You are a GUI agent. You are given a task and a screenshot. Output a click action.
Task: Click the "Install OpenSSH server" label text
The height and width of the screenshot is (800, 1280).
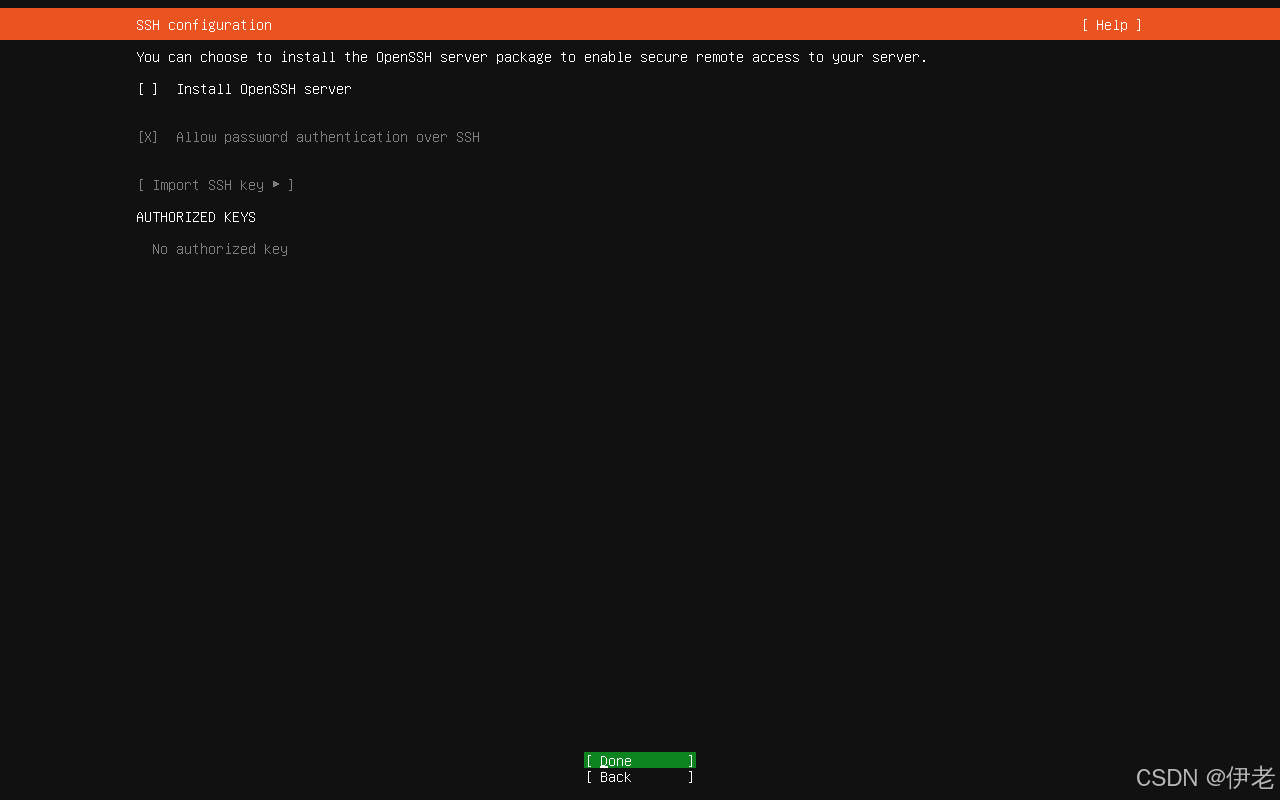264,89
